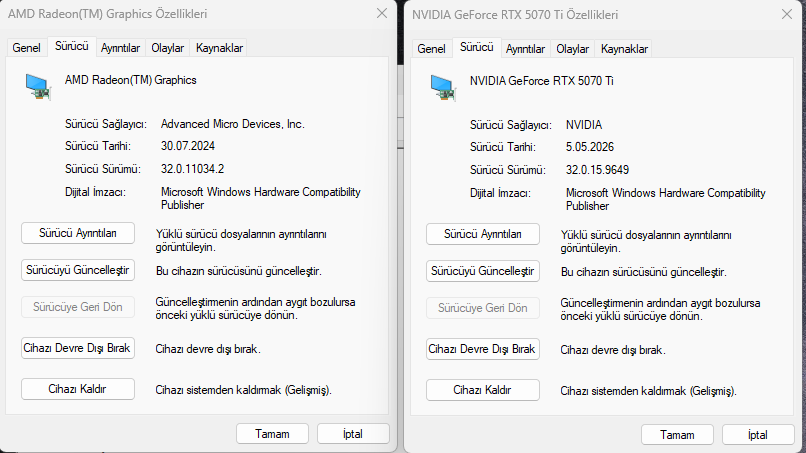Confirm with Tamam in AMD Radeon window
The image size is (806, 453).
(x=272, y=434)
